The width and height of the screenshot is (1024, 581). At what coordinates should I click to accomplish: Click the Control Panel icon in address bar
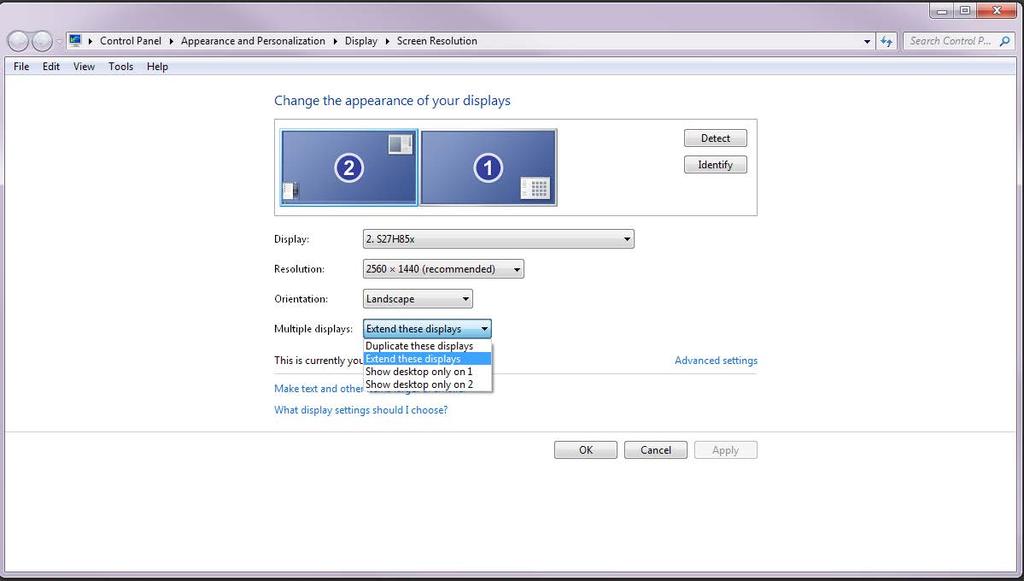point(75,40)
